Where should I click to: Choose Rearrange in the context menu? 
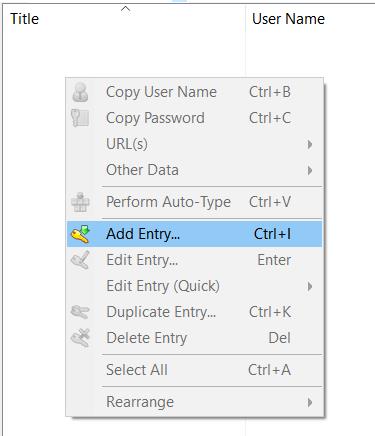tap(195, 402)
